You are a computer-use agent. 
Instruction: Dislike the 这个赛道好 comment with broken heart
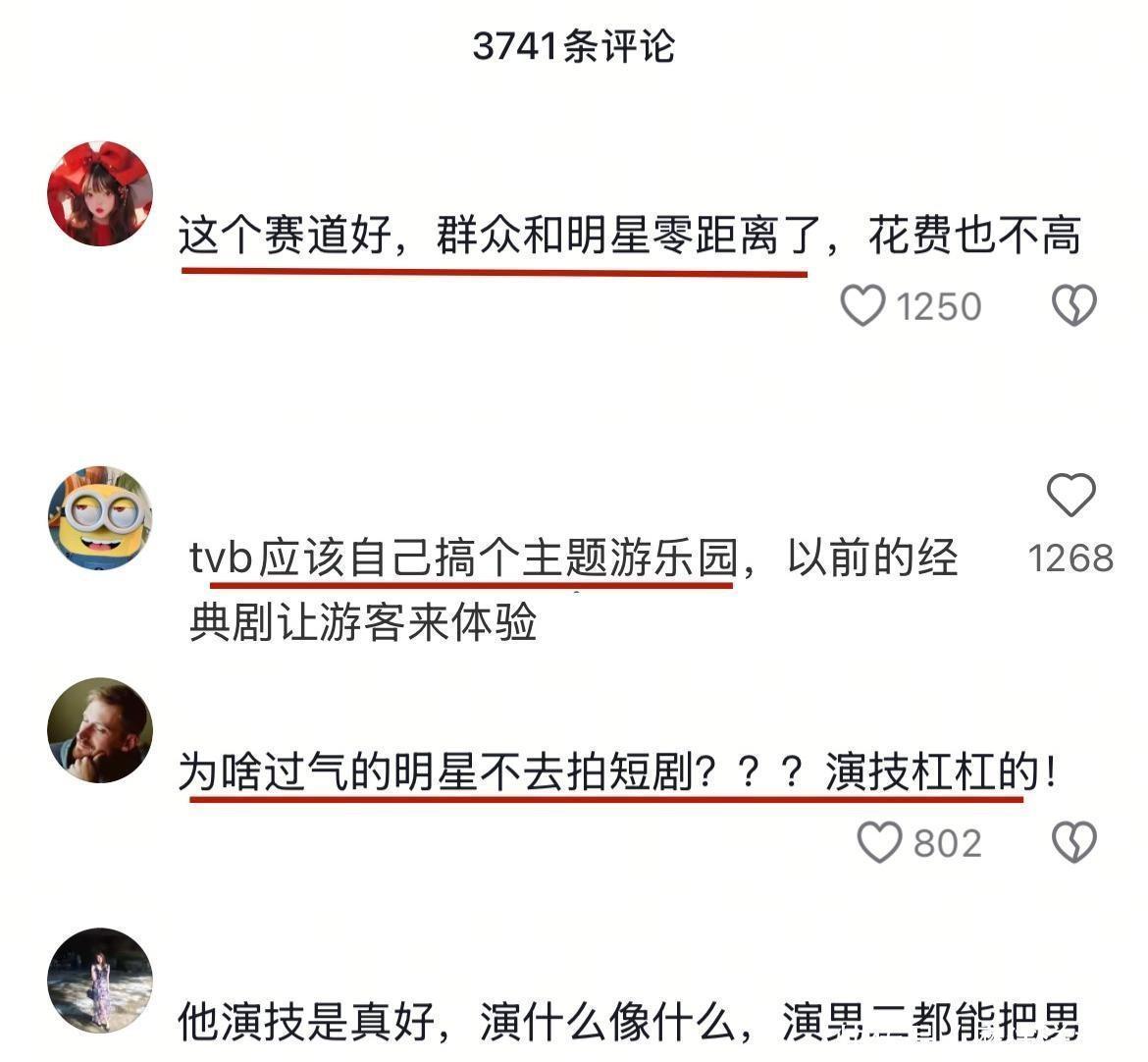pos(1074,305)
